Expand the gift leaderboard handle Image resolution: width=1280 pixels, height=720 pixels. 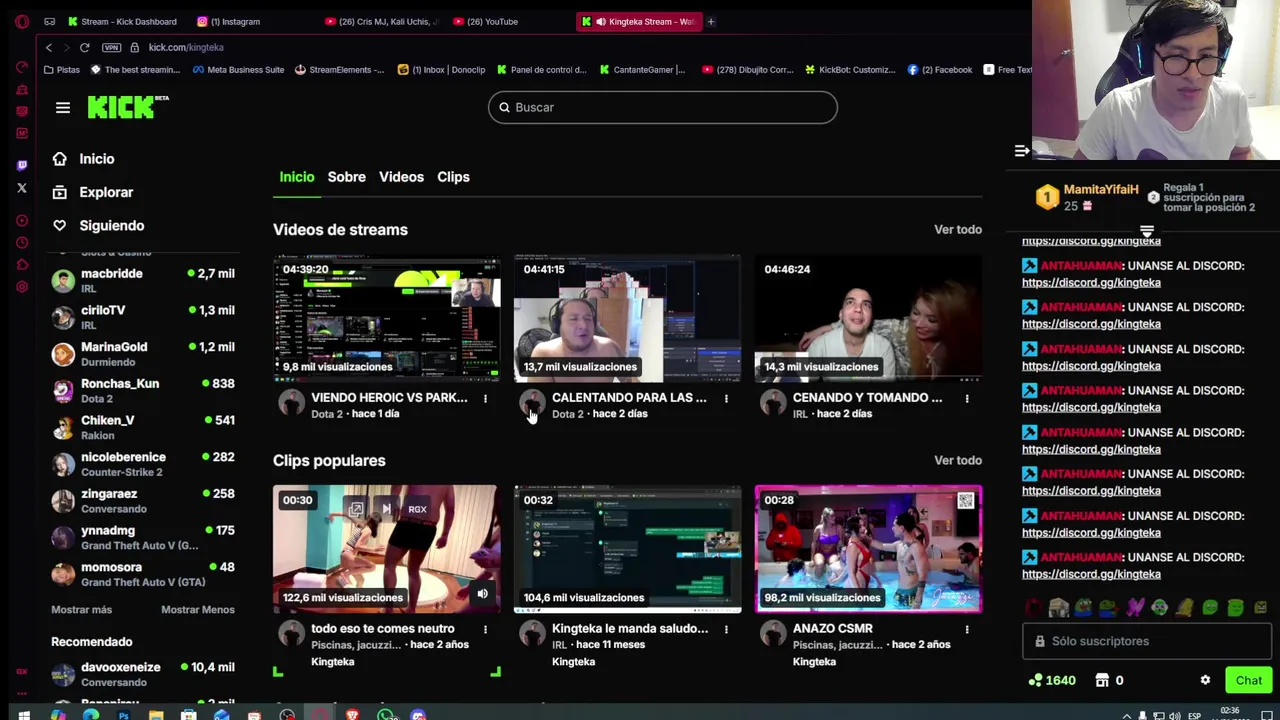1147,232
